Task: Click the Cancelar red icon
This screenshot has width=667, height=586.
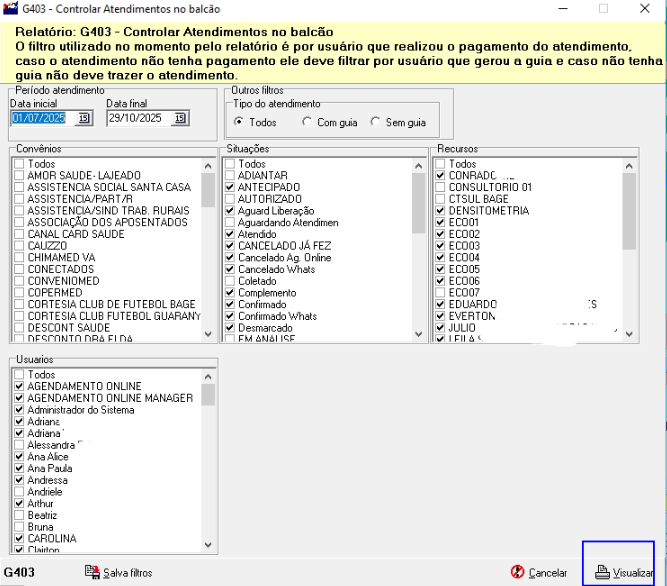Action: point(517,572)
